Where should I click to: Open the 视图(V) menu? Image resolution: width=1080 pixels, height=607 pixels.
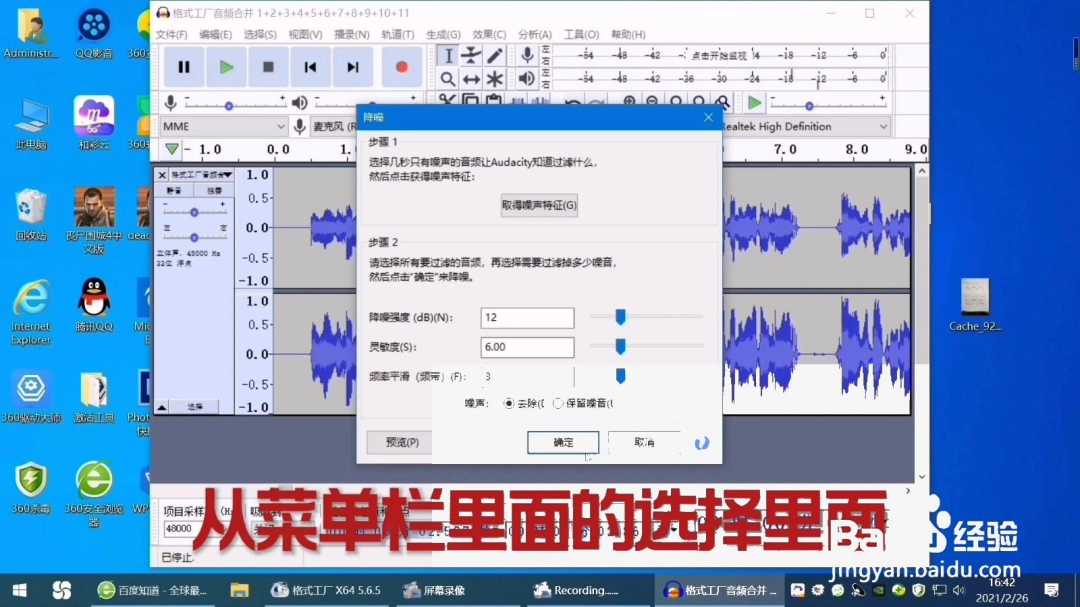tap(305, 34)
